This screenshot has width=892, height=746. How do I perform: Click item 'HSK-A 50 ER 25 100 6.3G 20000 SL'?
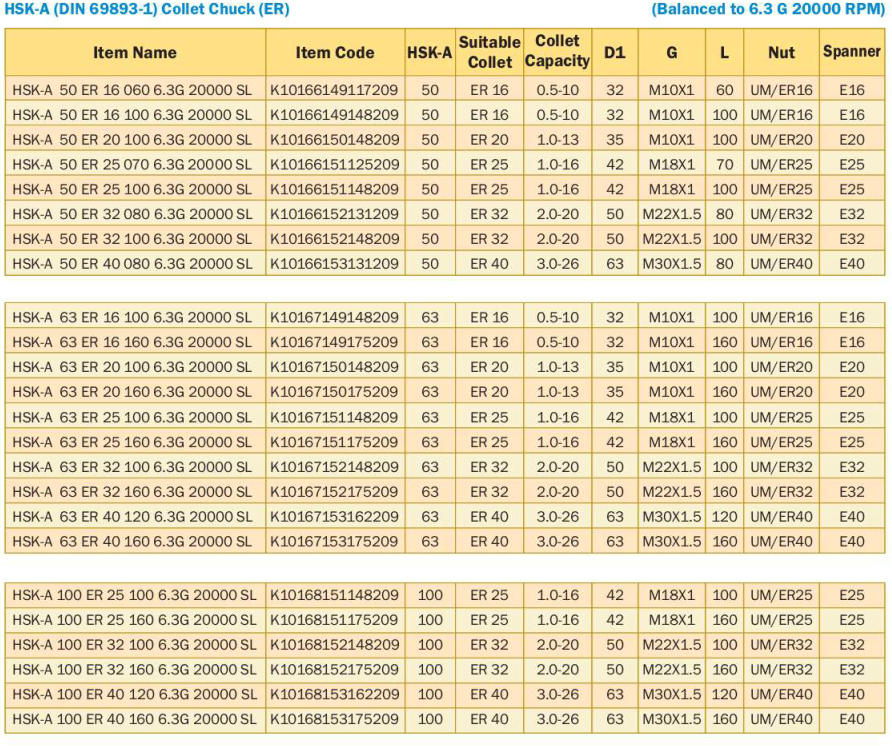[132, 189]
